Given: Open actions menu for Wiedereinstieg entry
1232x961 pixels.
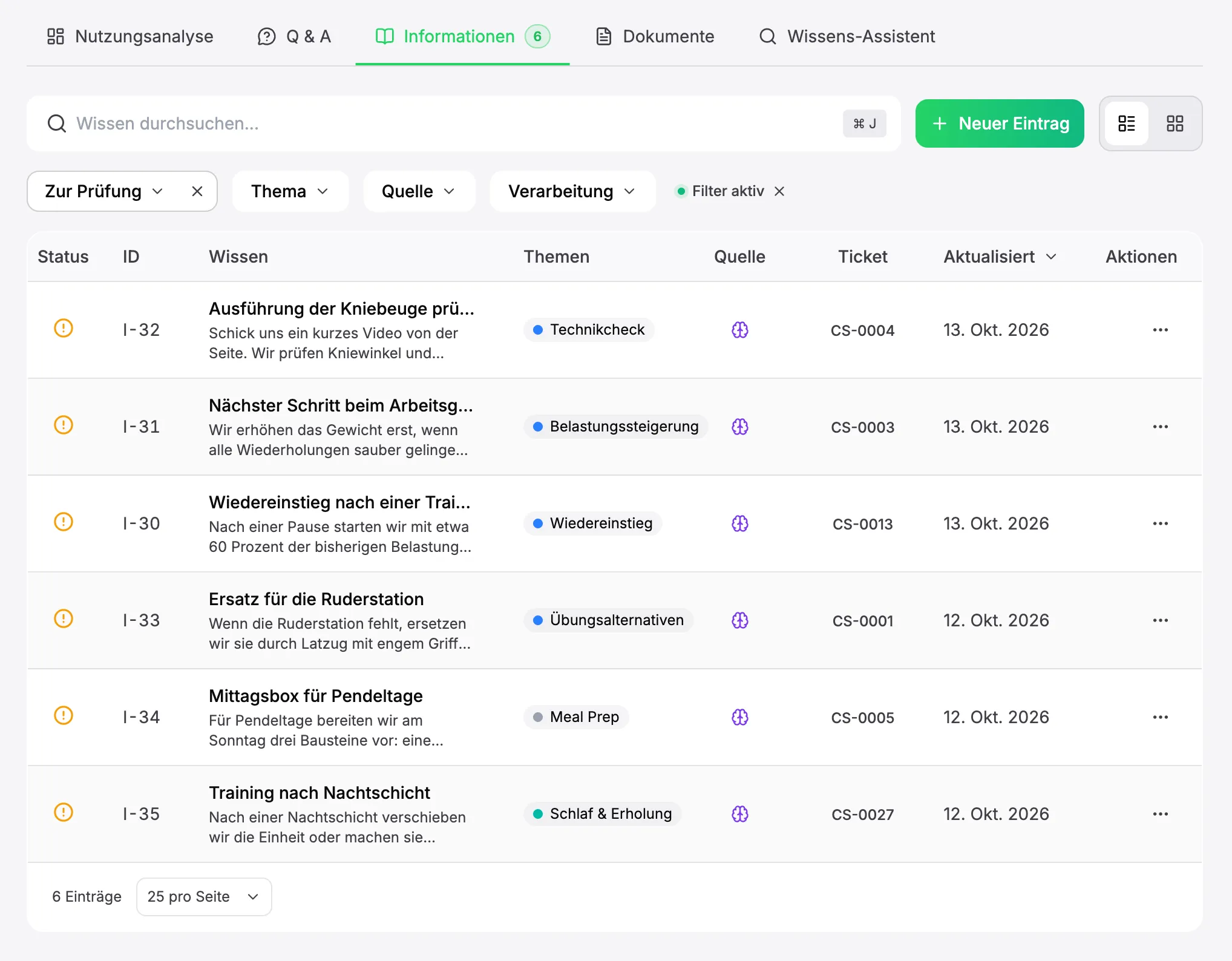Looking at the screenshot, I should click(x=1160, y=523).
